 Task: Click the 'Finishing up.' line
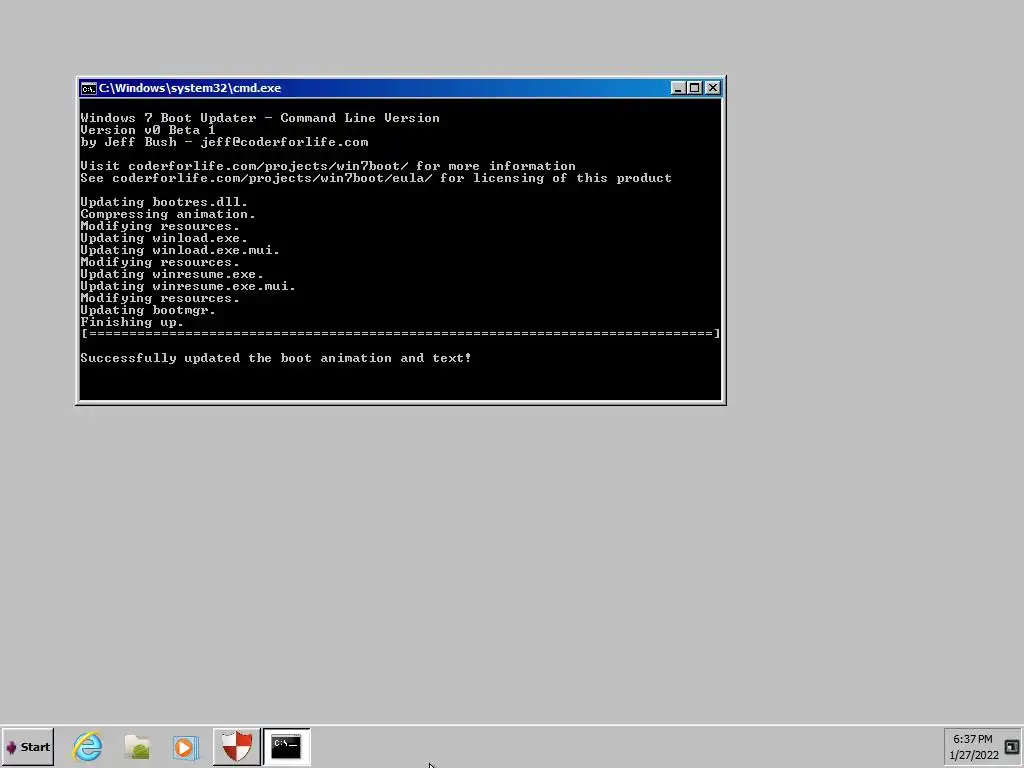pos(132,322)
